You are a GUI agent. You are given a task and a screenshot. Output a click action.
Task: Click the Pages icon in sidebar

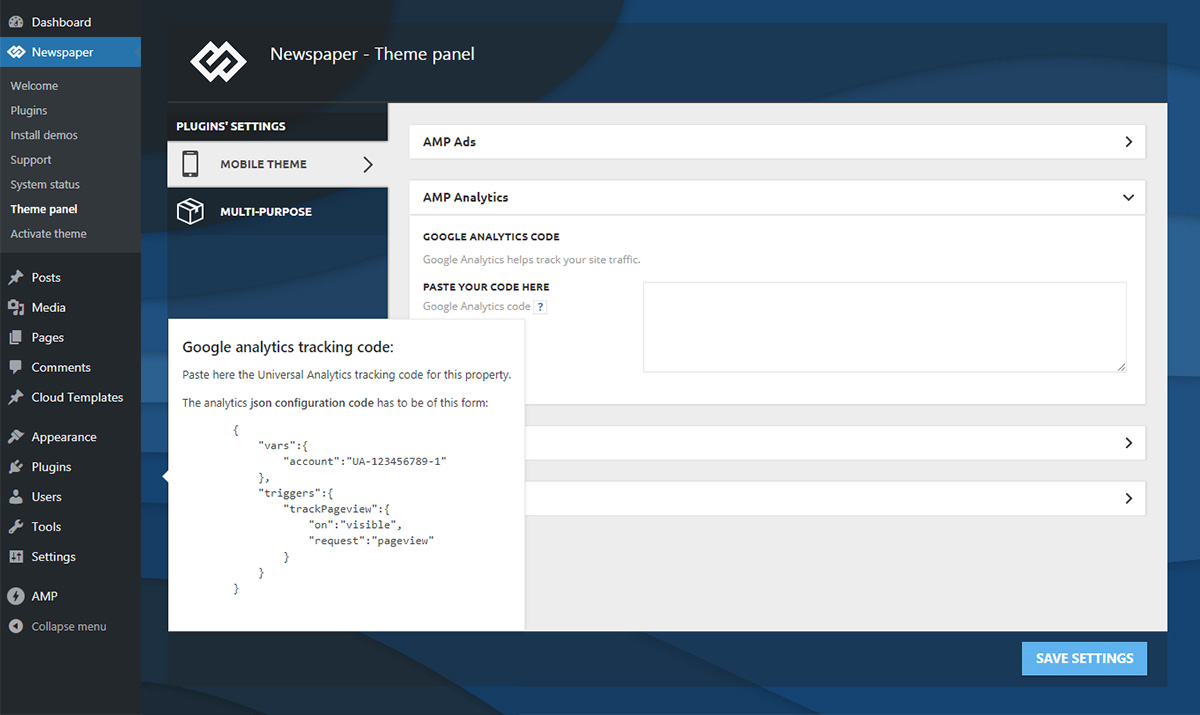click(x=16, y=338)
